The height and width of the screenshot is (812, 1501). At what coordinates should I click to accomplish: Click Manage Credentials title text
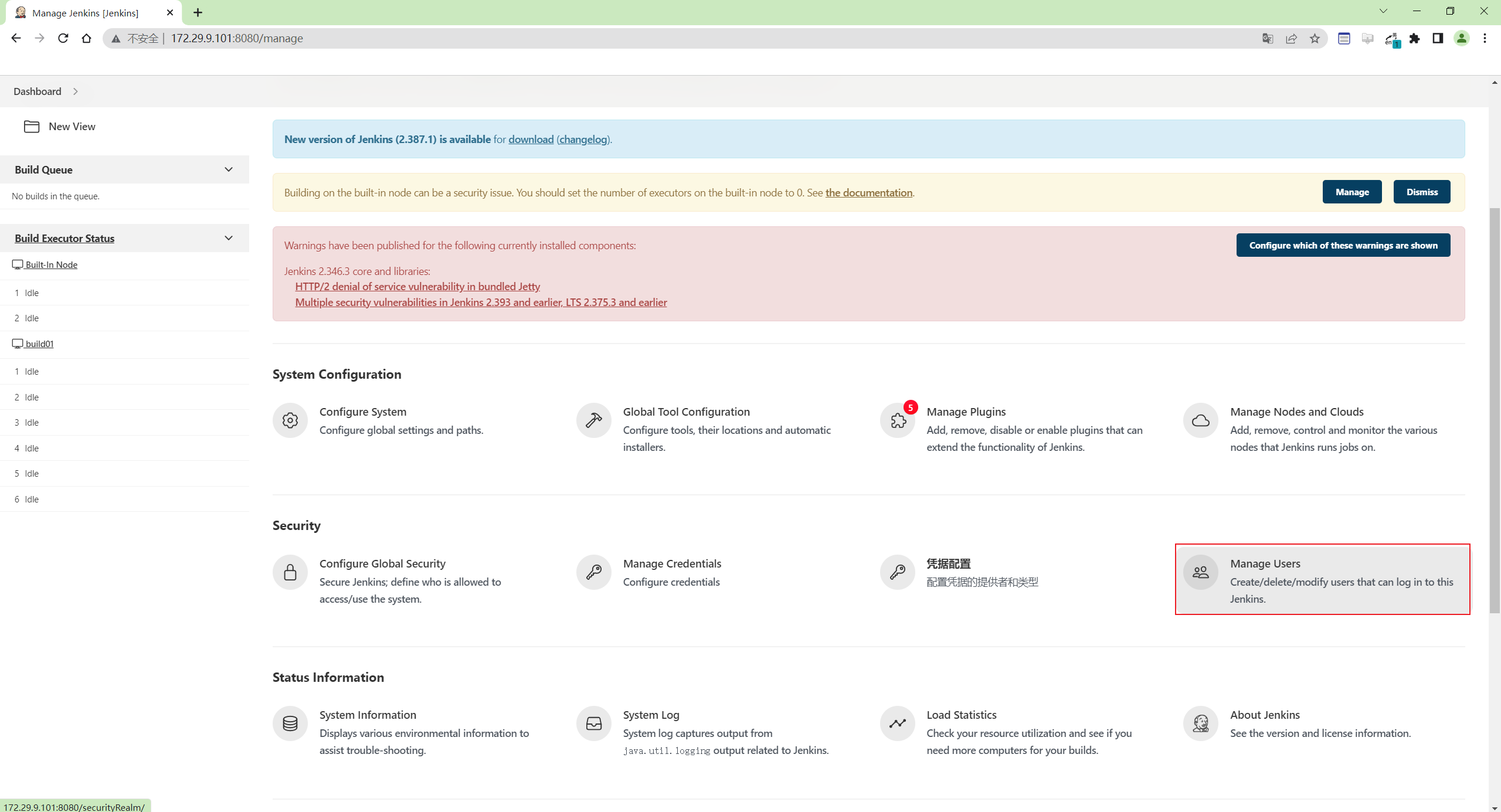coord(672,564)
